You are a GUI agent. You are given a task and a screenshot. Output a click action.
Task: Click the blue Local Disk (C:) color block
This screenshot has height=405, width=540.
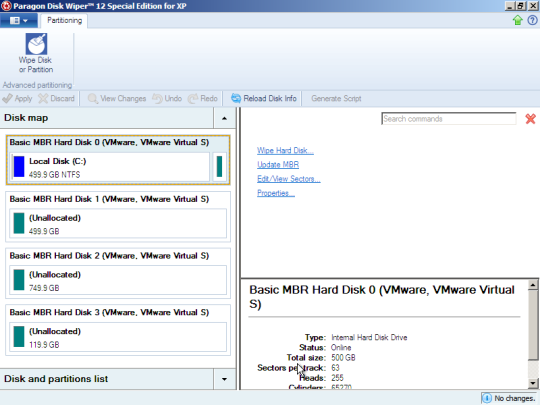coord(19,167)
